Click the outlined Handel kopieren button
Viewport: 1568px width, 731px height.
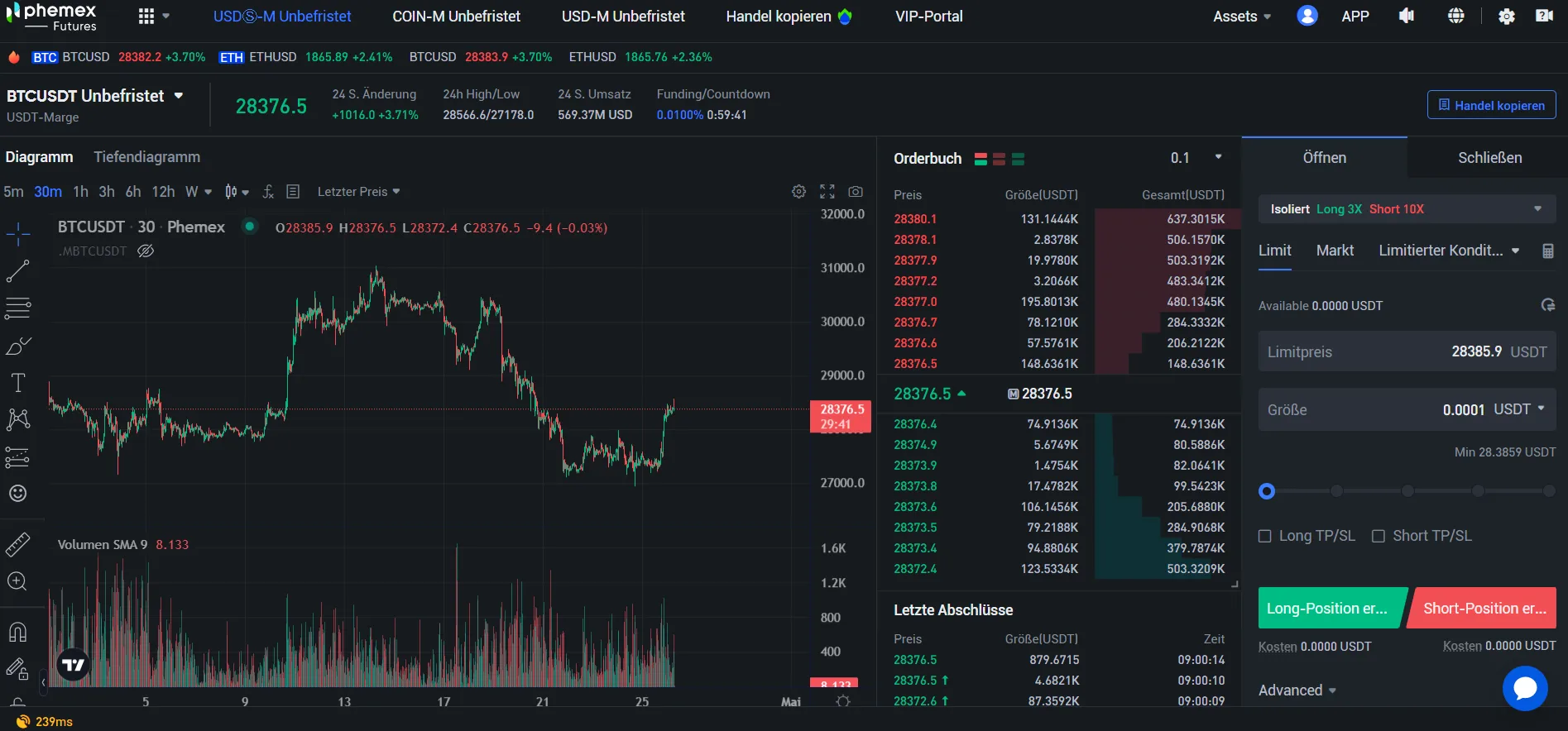(1491, 105)
